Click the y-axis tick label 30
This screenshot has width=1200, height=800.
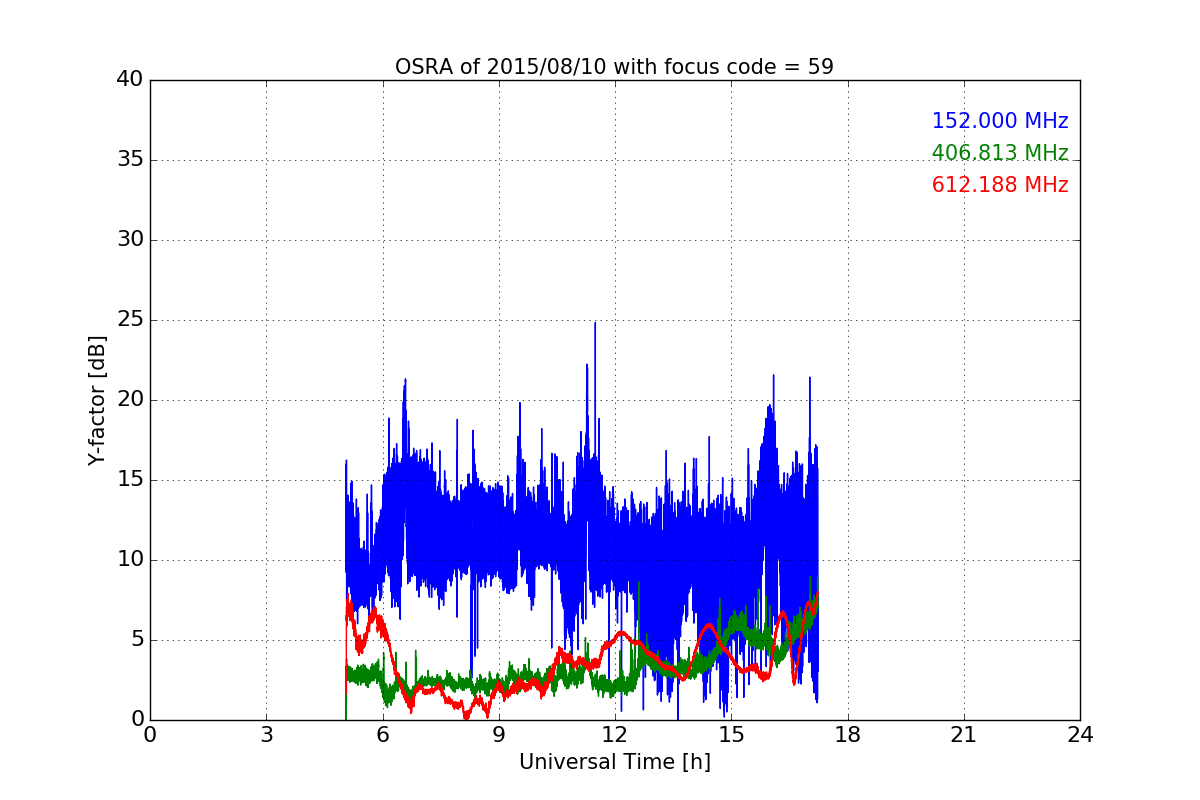pyautogui.click(x=131, y=240)
